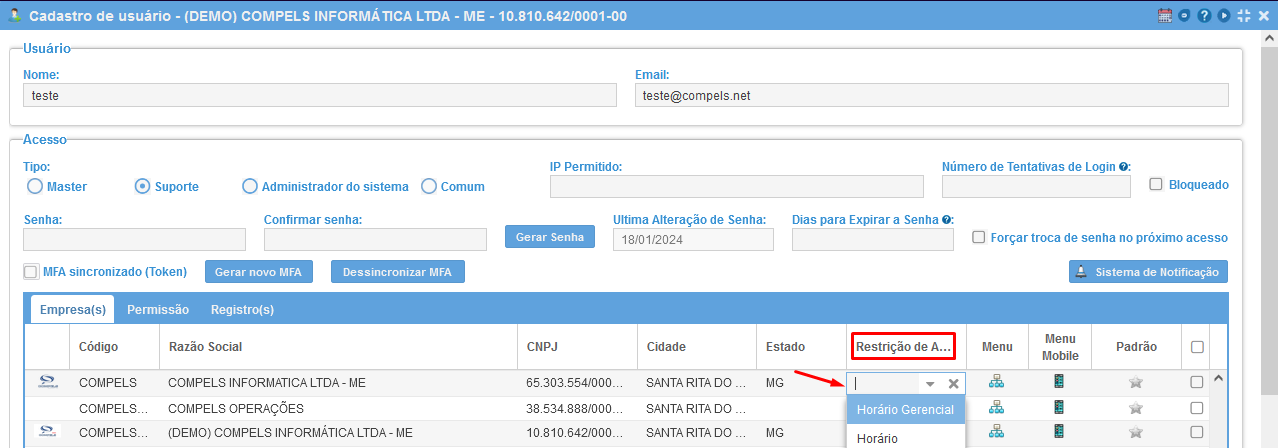Open Menu Mobile phone icon for COMPELS OPERAÇÕES row

coord(1059,407)
